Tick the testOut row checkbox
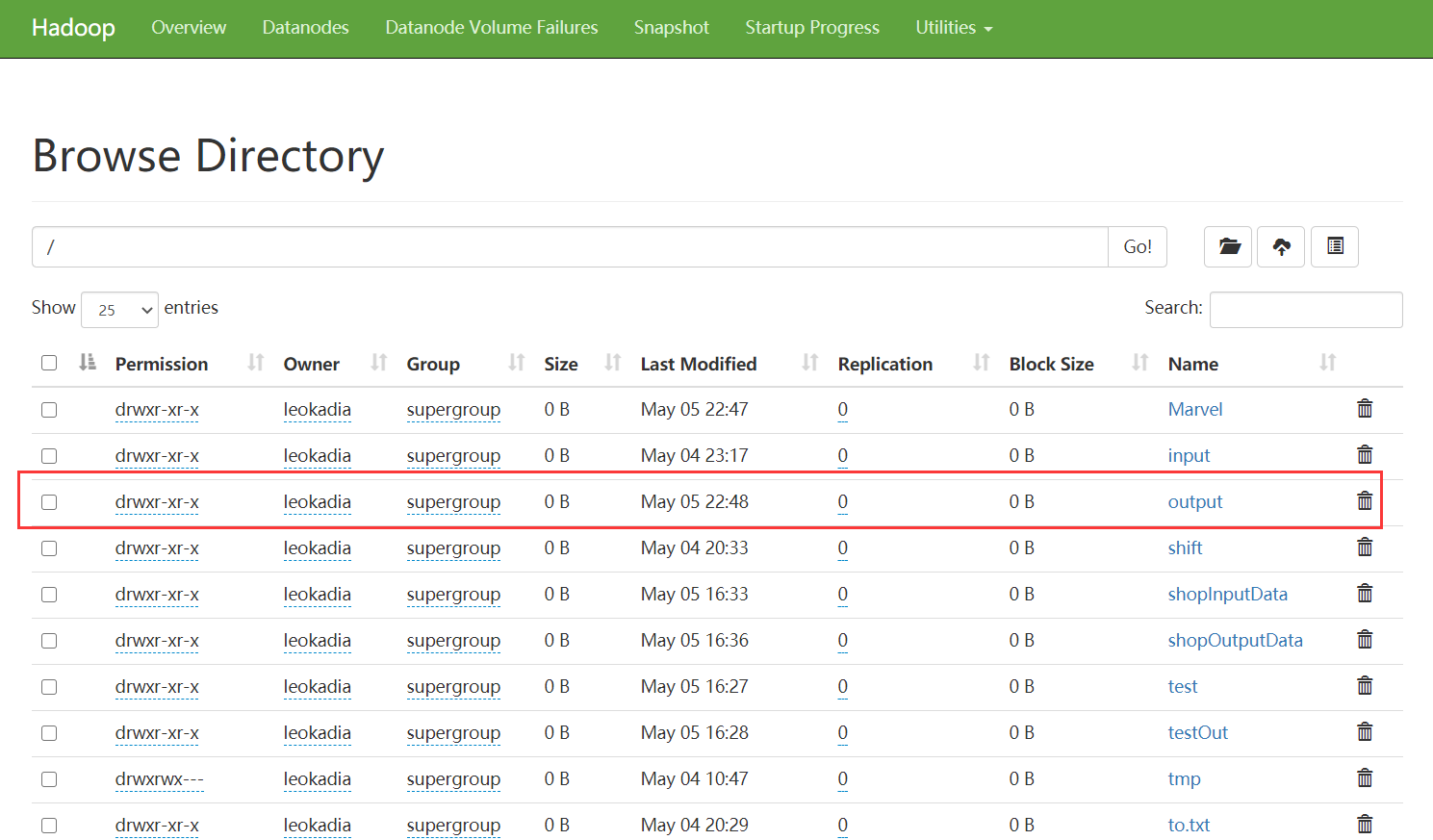The image size is (1433, 840). pyautogui.click(x=49, y=733)
